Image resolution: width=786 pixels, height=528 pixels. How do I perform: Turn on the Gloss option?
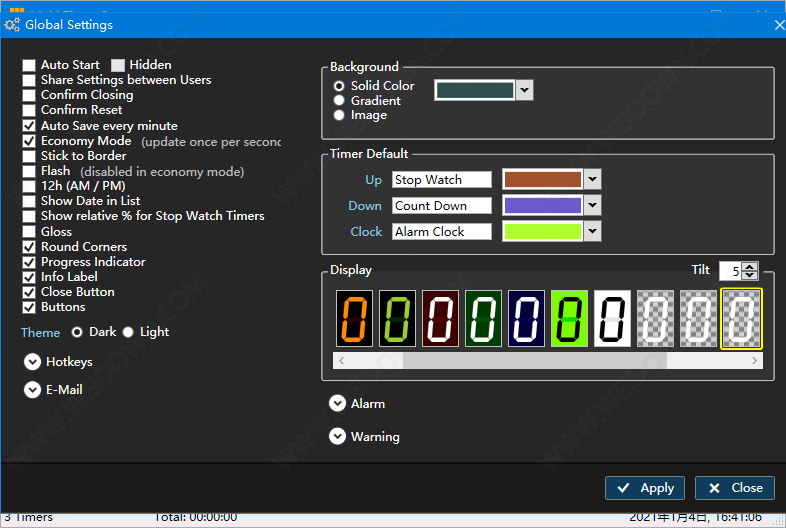pyautogui.click(x=29, y=232)
